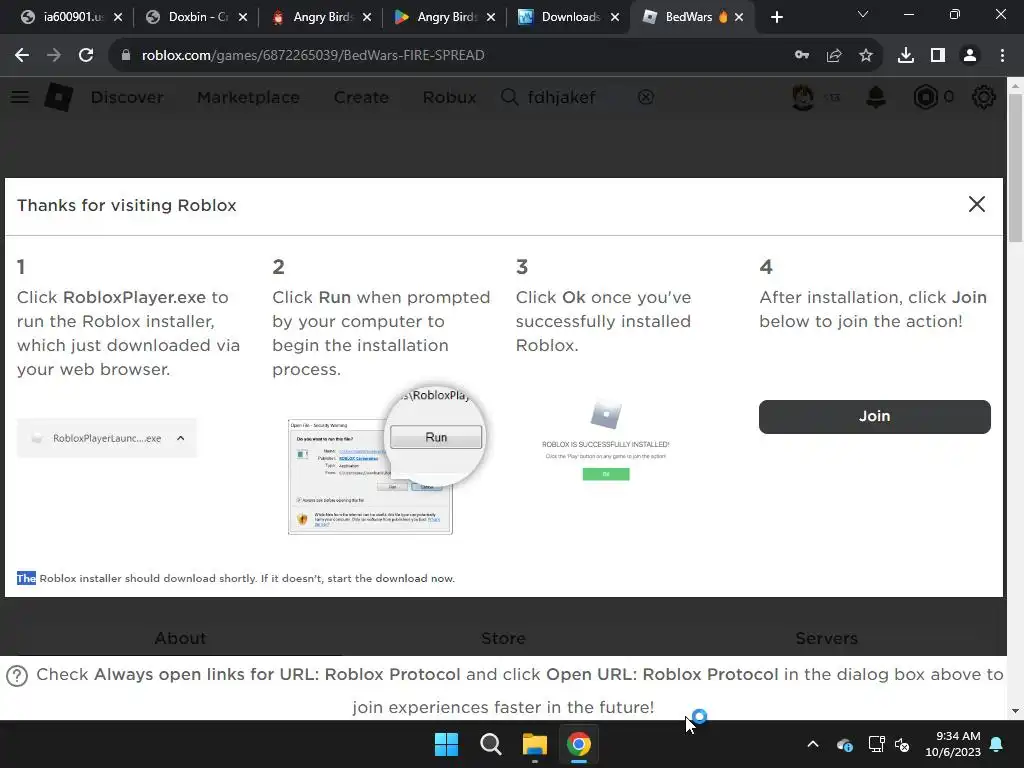
Task: Open the saved passwords key icon
Action: (x=802, y=56)
